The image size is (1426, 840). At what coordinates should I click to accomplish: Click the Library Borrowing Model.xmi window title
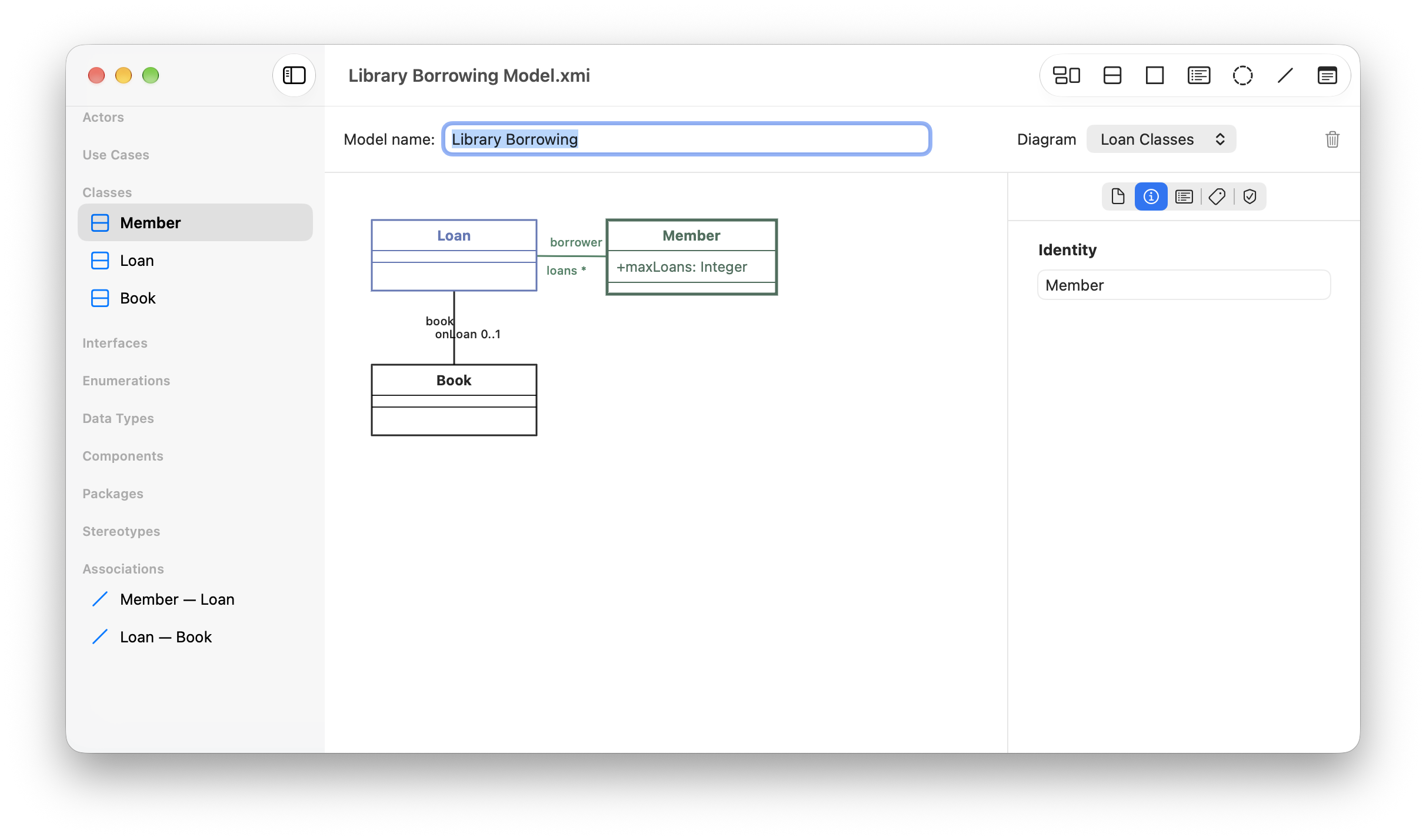469,76
